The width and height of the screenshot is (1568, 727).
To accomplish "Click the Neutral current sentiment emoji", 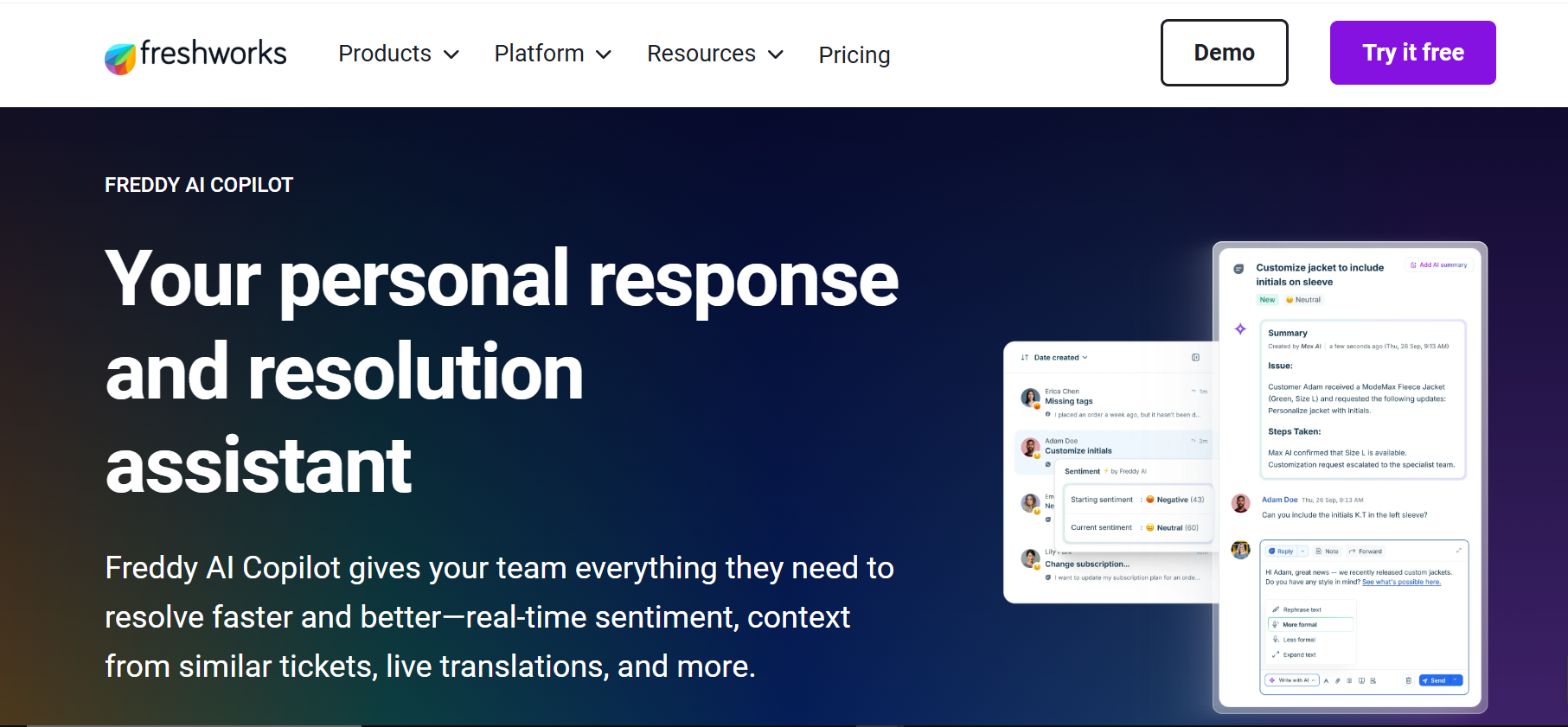I will pos(1150,527).
